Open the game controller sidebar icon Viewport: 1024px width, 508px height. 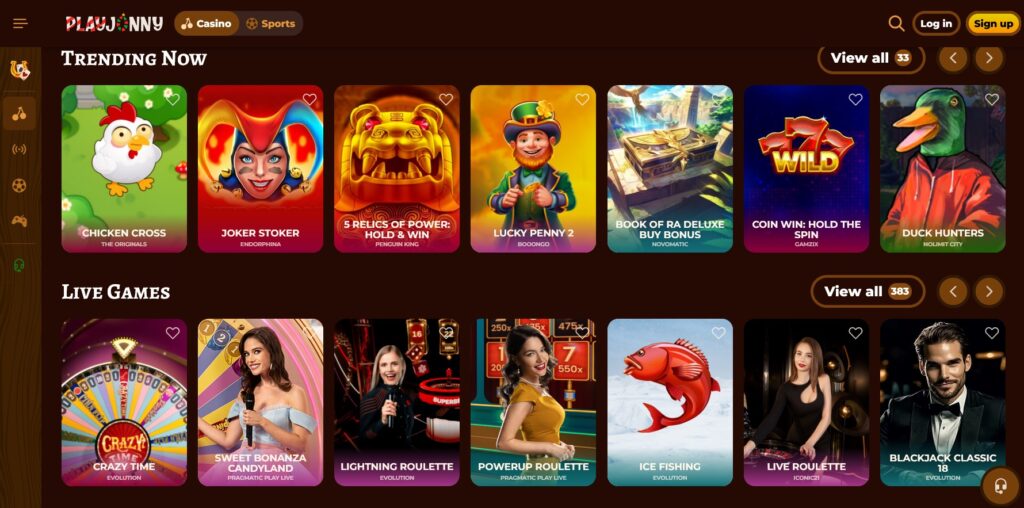click(x=20, y=221)
